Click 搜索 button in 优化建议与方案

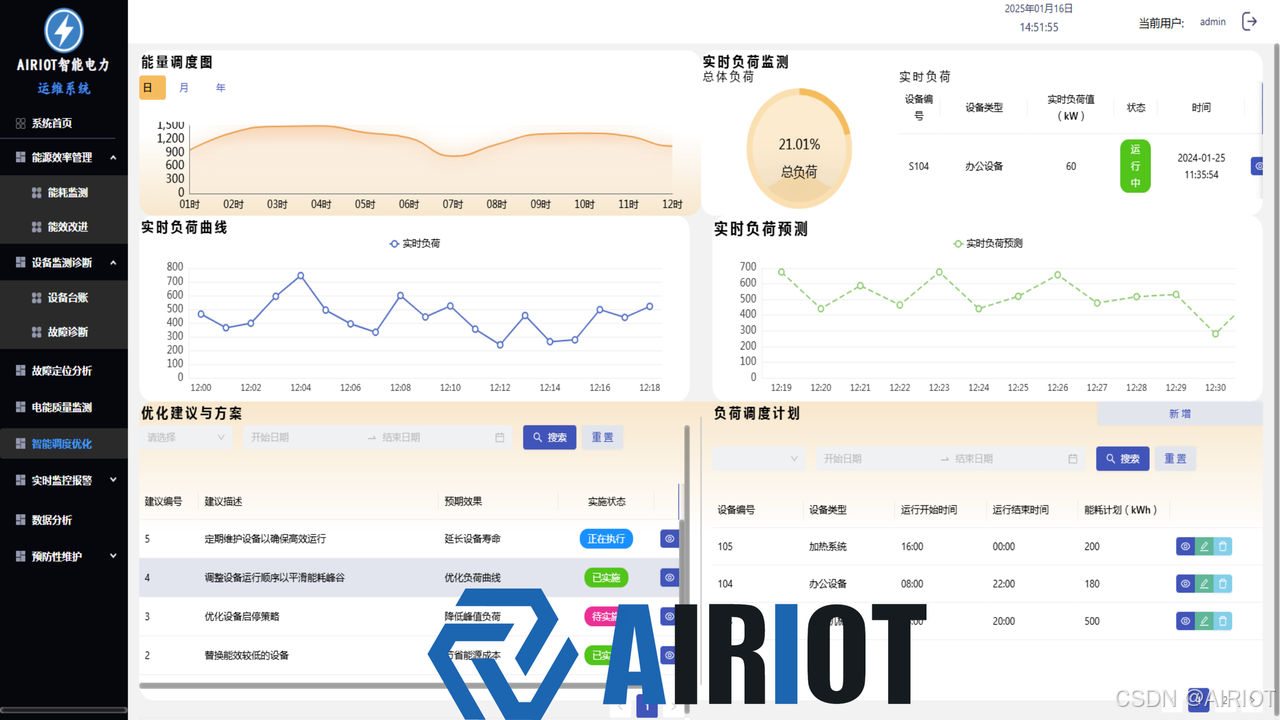point(549,437)
